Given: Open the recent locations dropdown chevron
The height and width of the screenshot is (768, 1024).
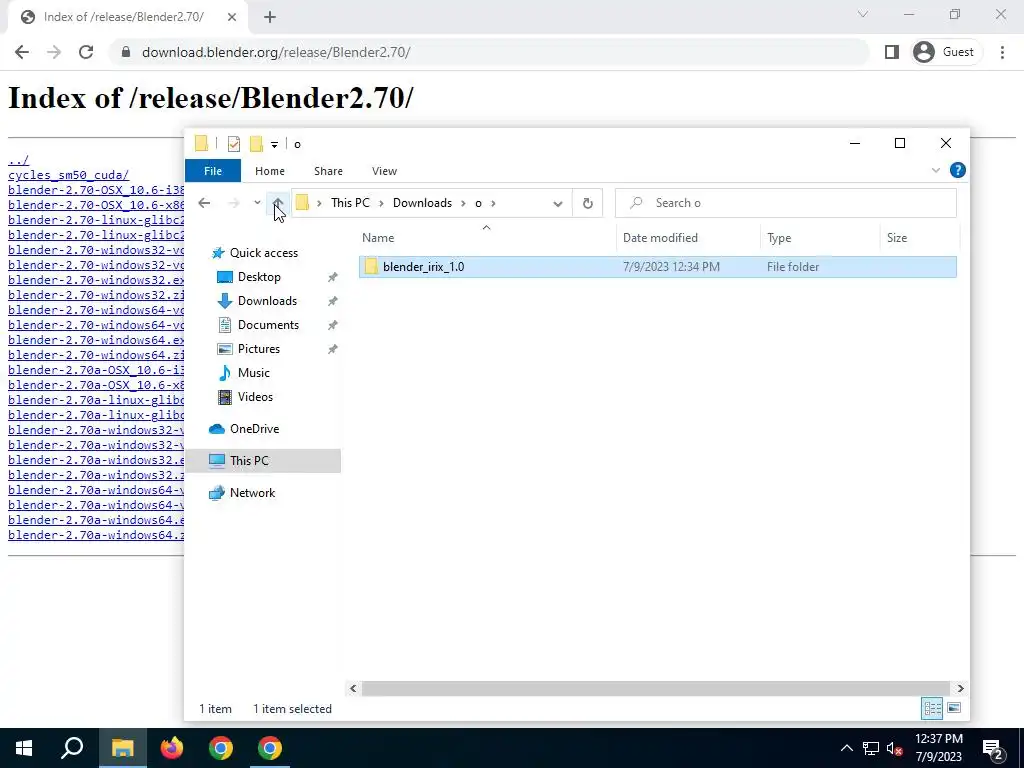Looking at the screenshot, I should [x=257, y=203].
